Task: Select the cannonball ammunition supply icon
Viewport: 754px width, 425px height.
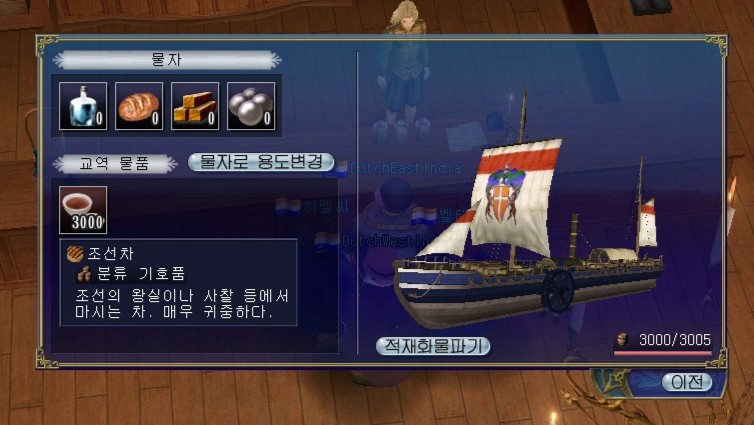Action: [x=251, y=106]
